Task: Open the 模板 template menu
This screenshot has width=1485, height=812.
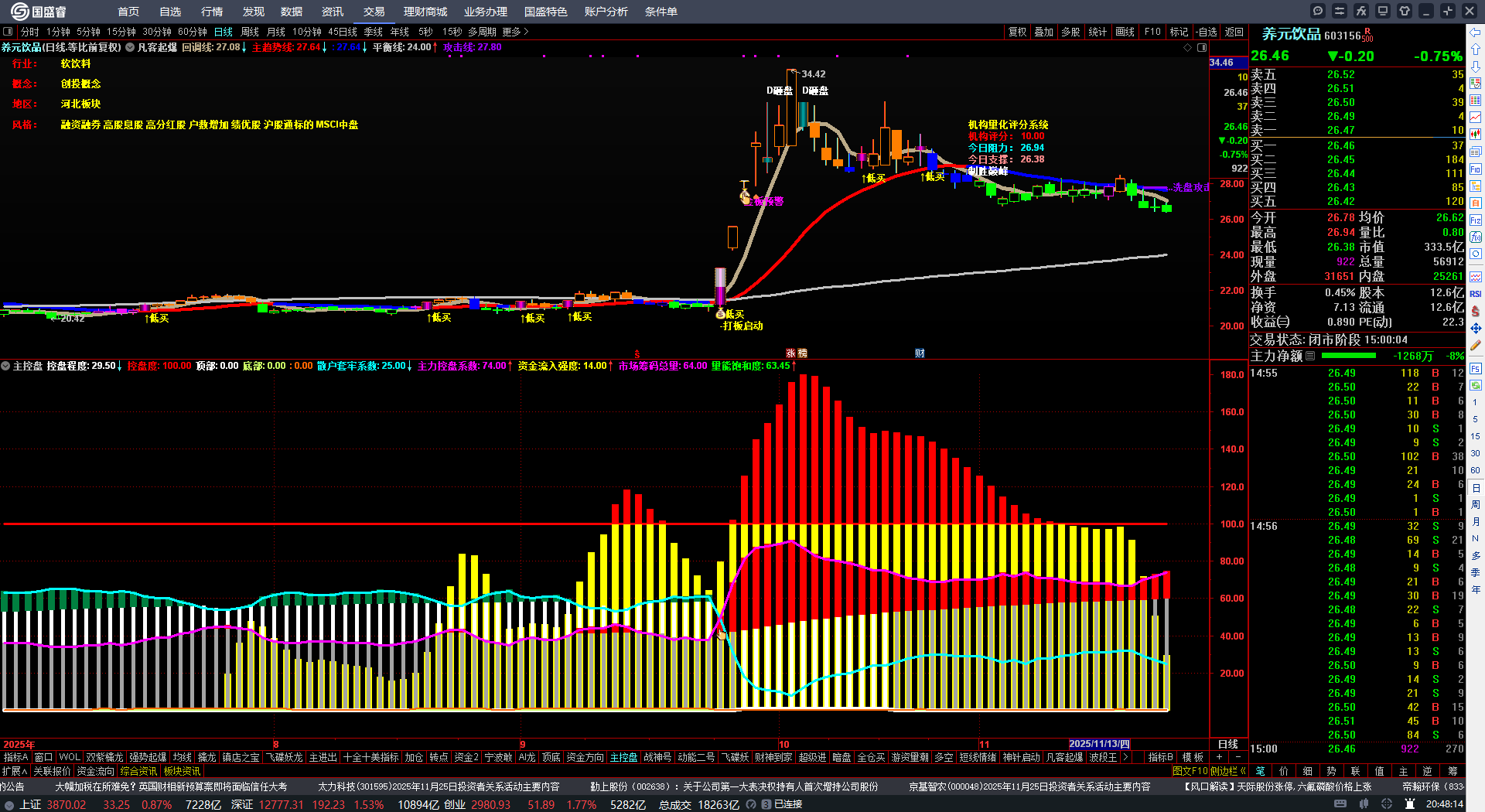Action: (1193, 757)
